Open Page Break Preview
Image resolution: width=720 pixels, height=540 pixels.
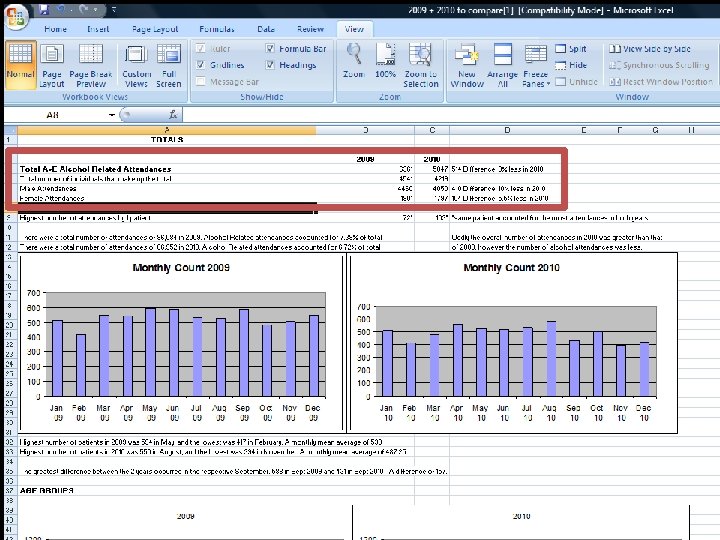click(91, 65)
